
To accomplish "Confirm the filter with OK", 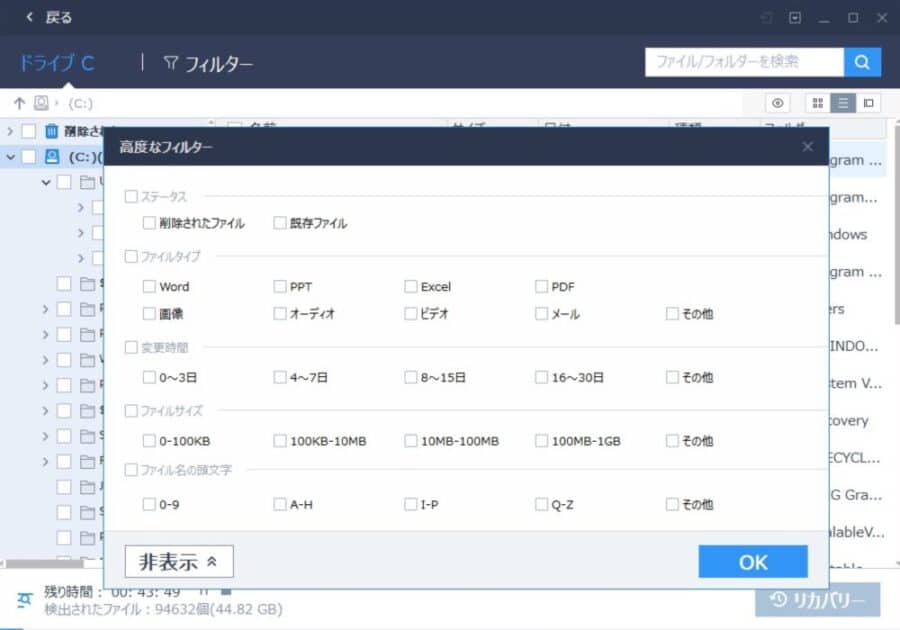I will [753, 562].
